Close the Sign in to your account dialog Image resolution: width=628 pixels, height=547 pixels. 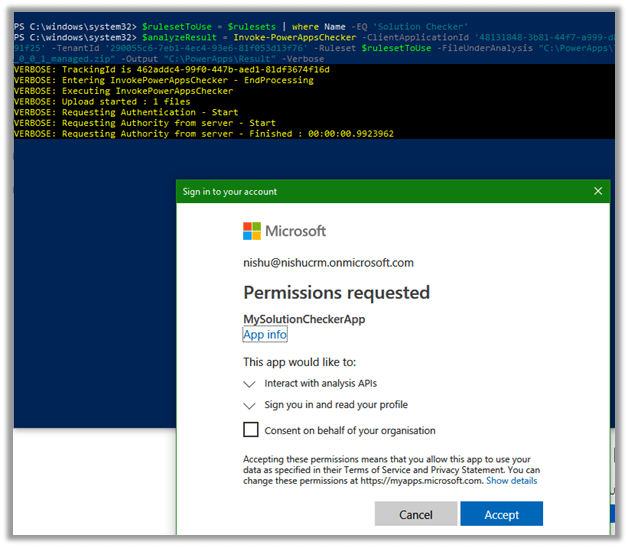pos(598,191)
